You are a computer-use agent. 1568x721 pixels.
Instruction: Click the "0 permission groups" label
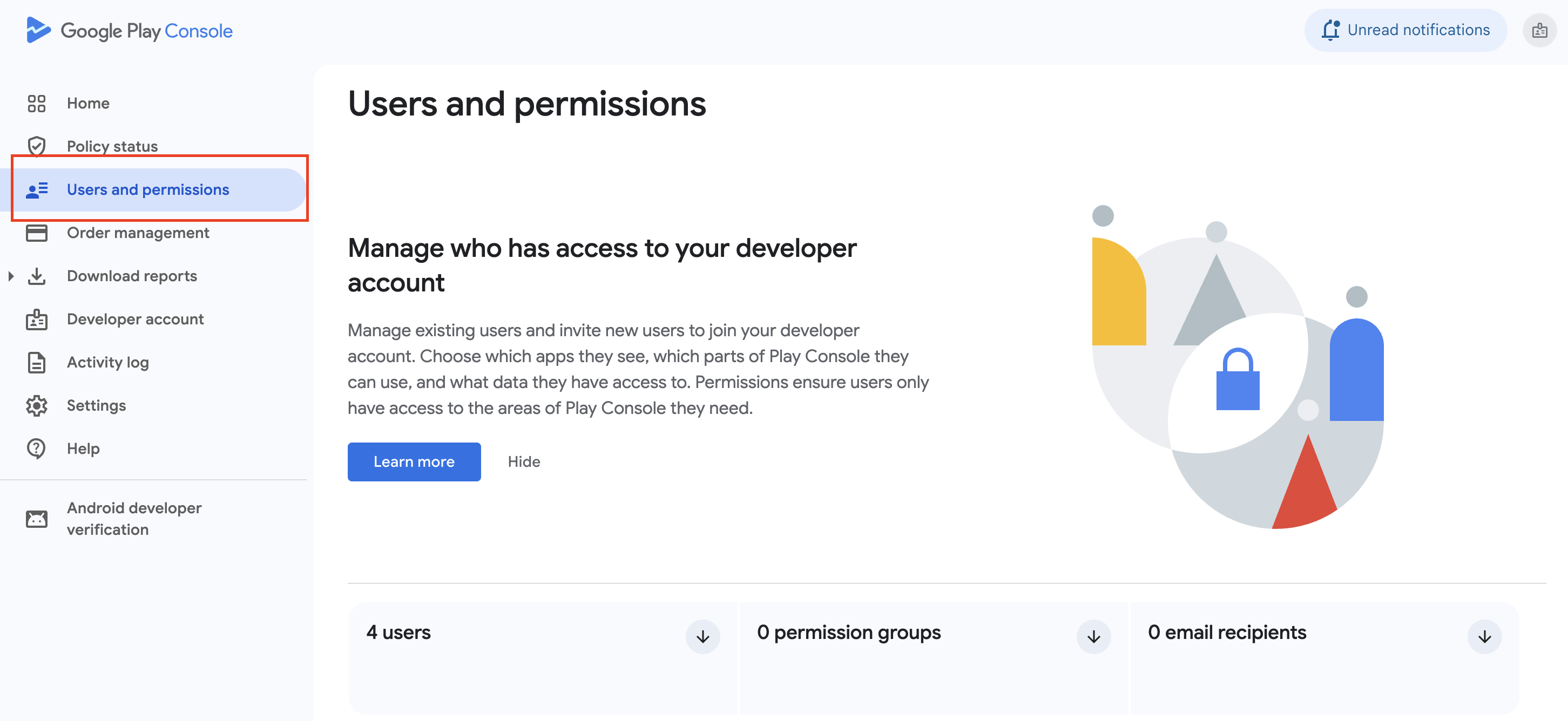pyautogui.click(x=848, y=633)
